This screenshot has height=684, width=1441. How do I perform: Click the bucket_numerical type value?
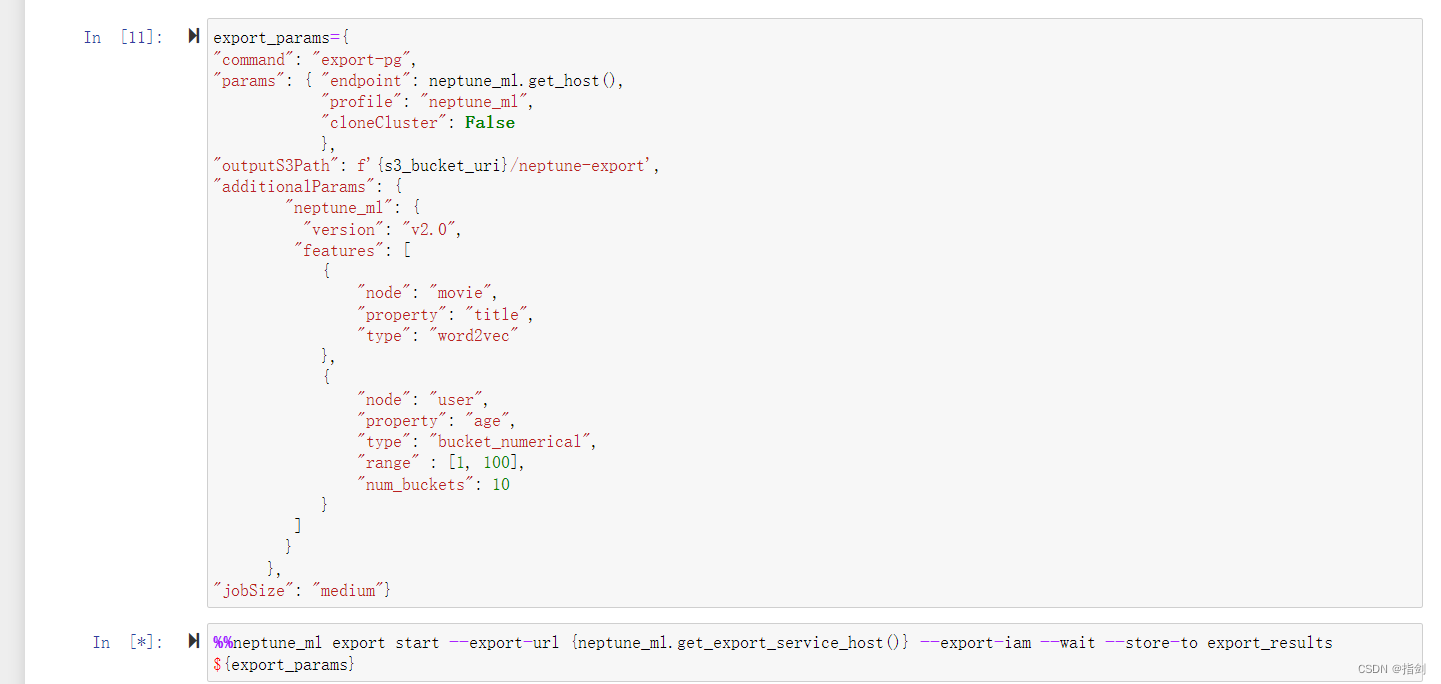coord(513,442)
